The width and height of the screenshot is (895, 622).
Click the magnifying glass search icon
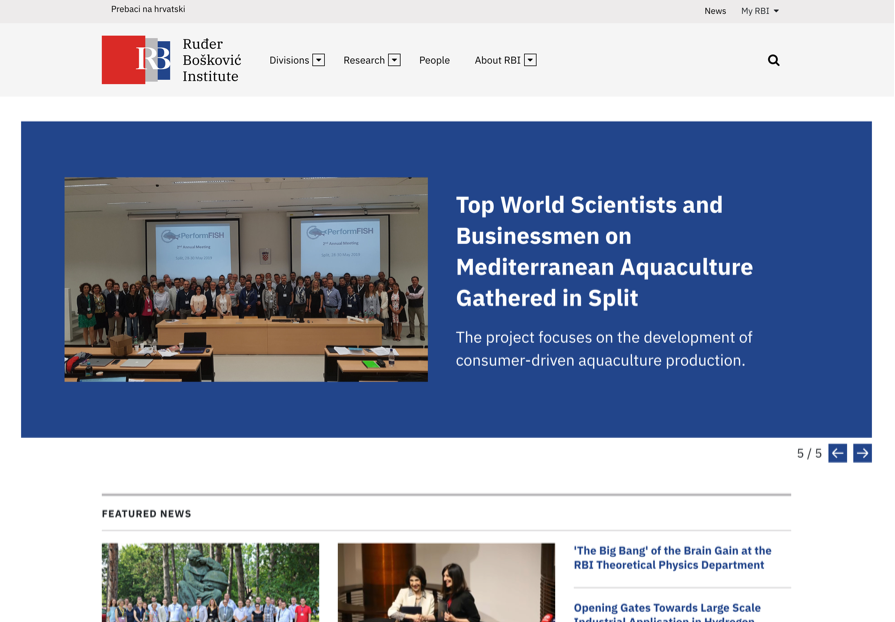coord(773,60)
